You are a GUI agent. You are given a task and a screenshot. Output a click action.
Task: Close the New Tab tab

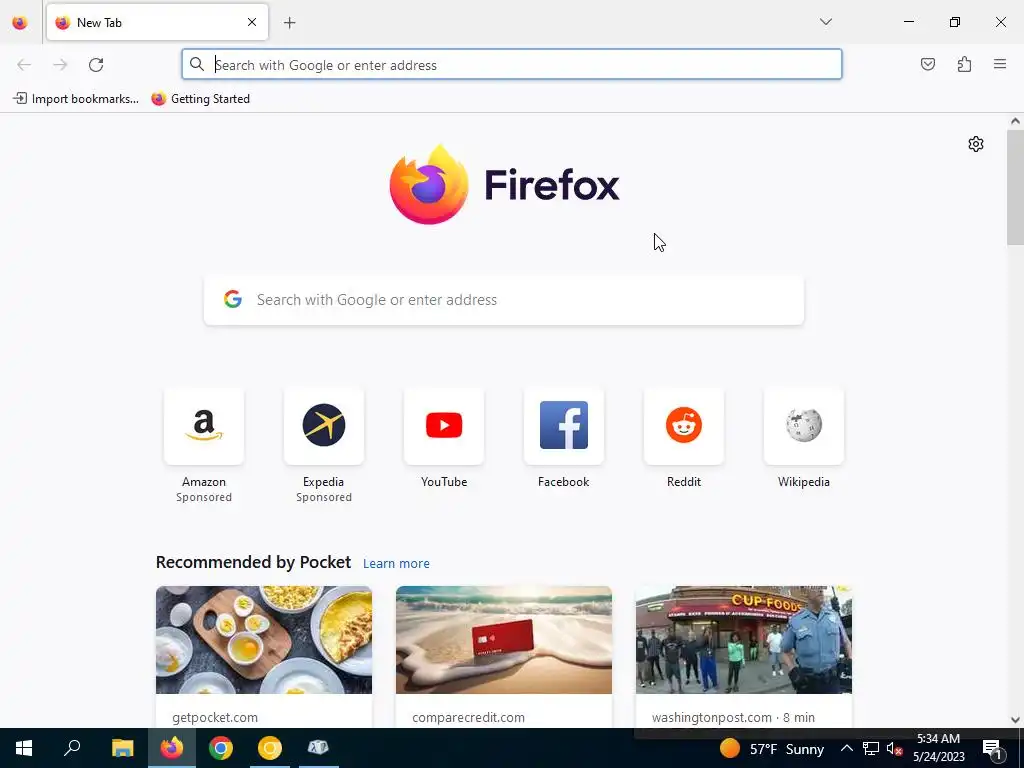[252, 22]
